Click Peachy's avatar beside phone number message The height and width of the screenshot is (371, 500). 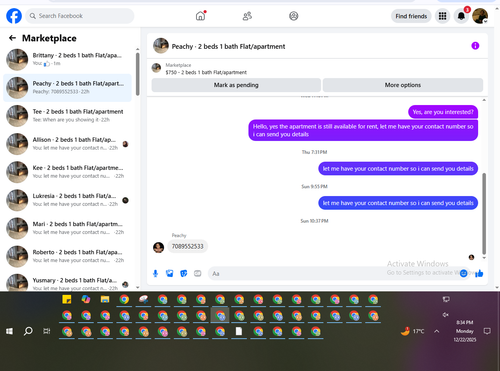pyautogui.click(x=158, y=247)
